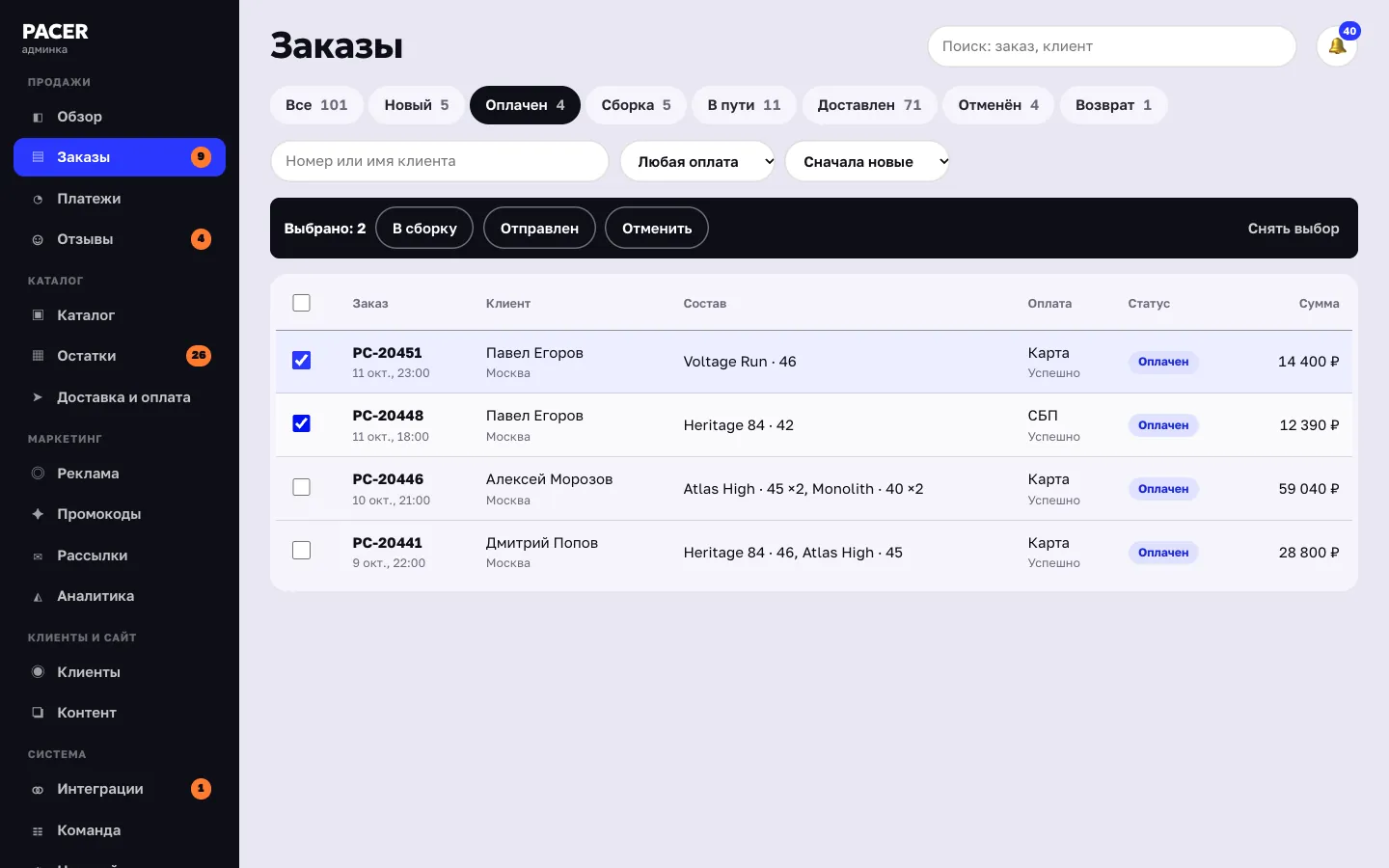Click the Каталог sidebar icon
The height and width of the screenshot is (868, 1389).
[38, 315]
